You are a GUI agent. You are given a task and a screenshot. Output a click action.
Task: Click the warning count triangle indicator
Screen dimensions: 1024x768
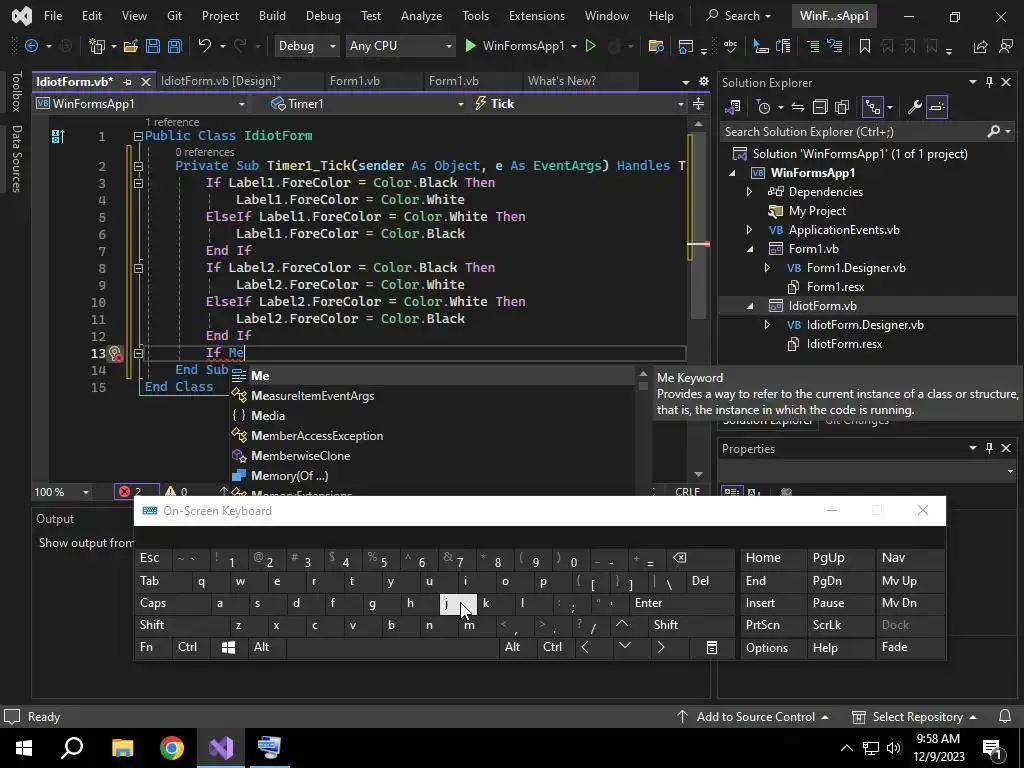tap(176, 492)
